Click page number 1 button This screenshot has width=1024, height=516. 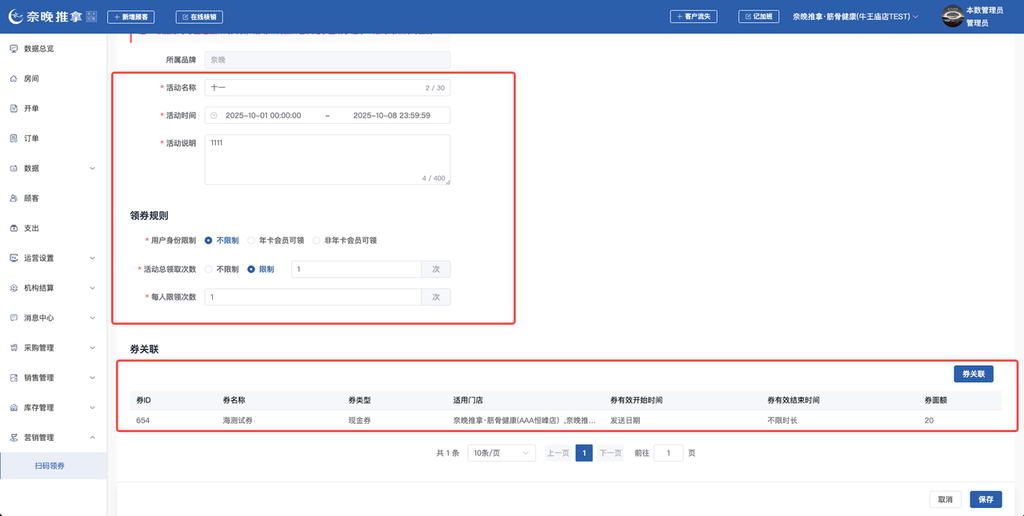tap(584, 453)
